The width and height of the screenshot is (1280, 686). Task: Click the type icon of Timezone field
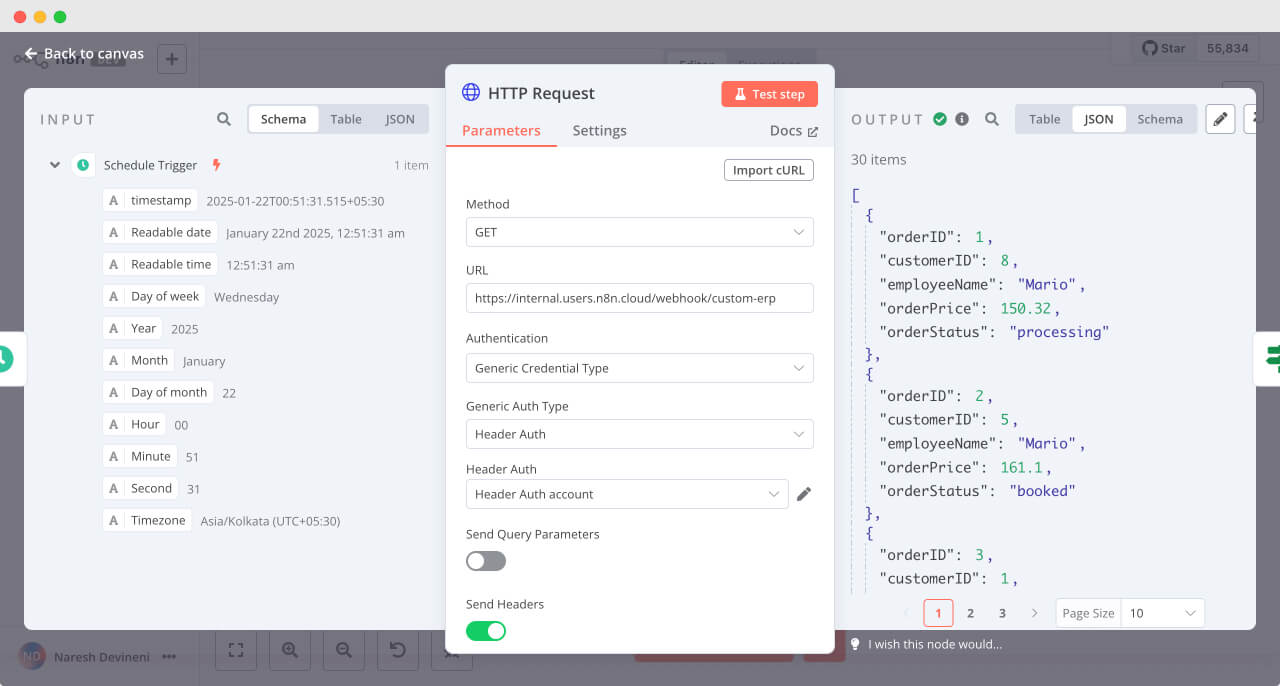(x=114, y=521)
